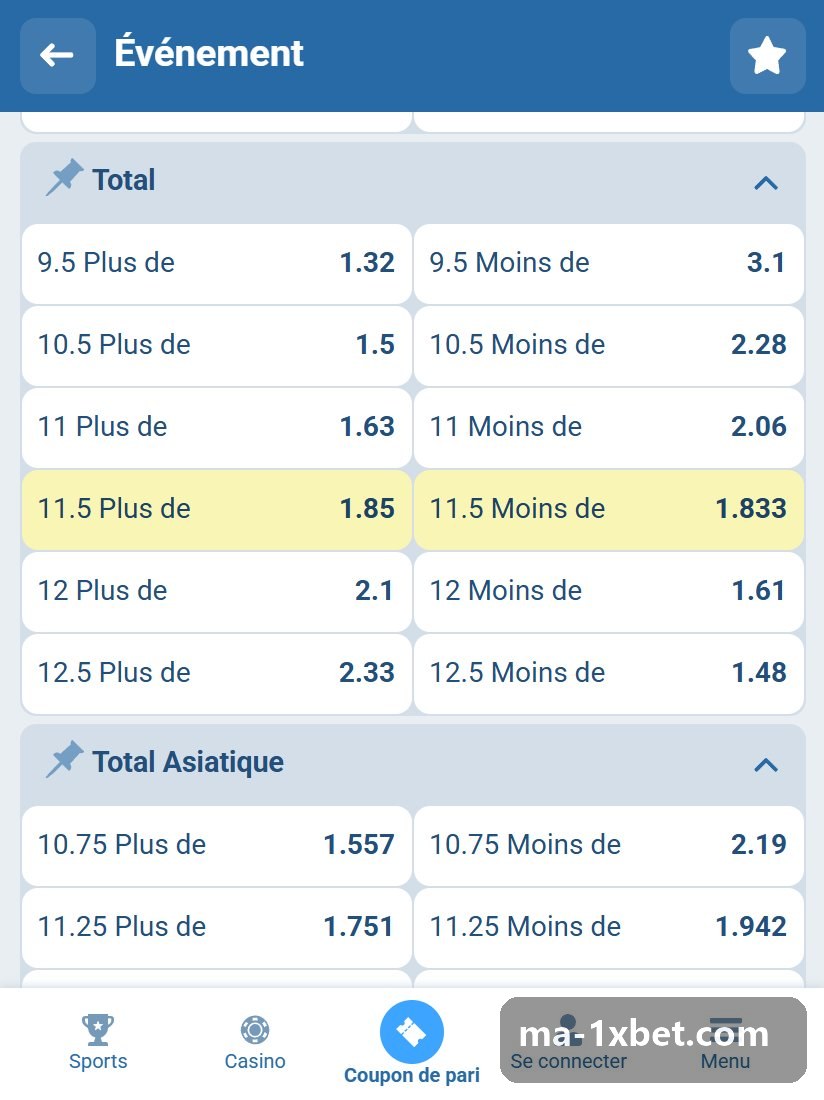Select 10.75 Plus de at 1.557
Image resolution: width=824 pixels, height=1100 pixels.
point(217,845)
